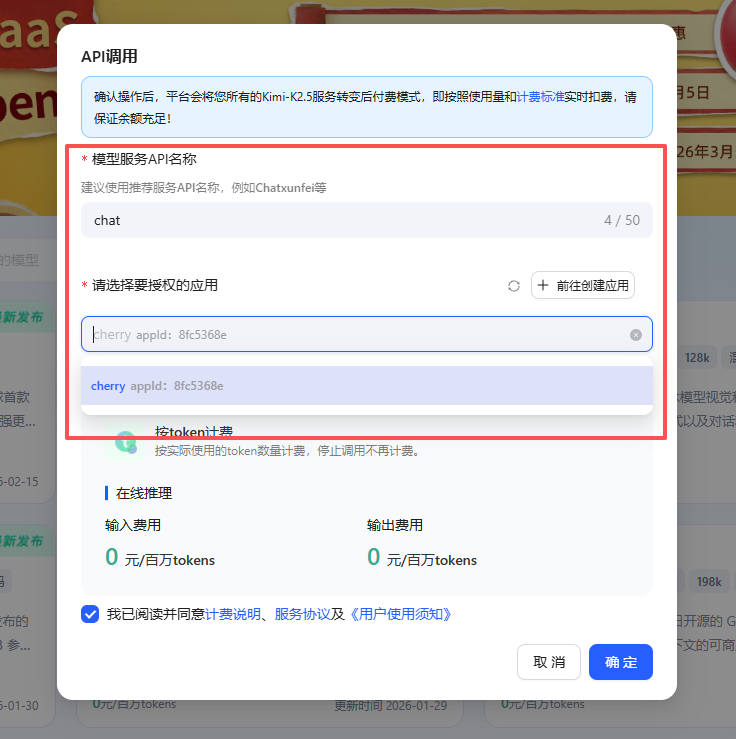Click the API调用 dialog title

(109, 56)
